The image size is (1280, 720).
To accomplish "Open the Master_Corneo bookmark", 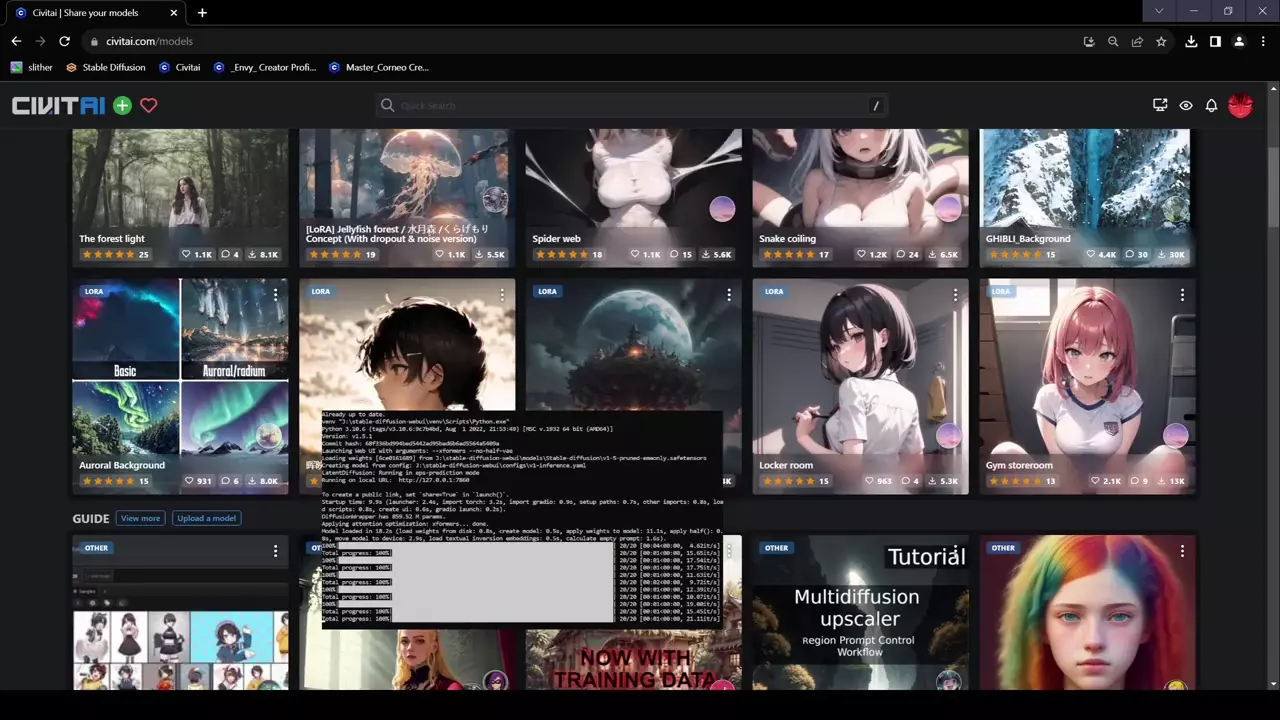I will 378,67.
